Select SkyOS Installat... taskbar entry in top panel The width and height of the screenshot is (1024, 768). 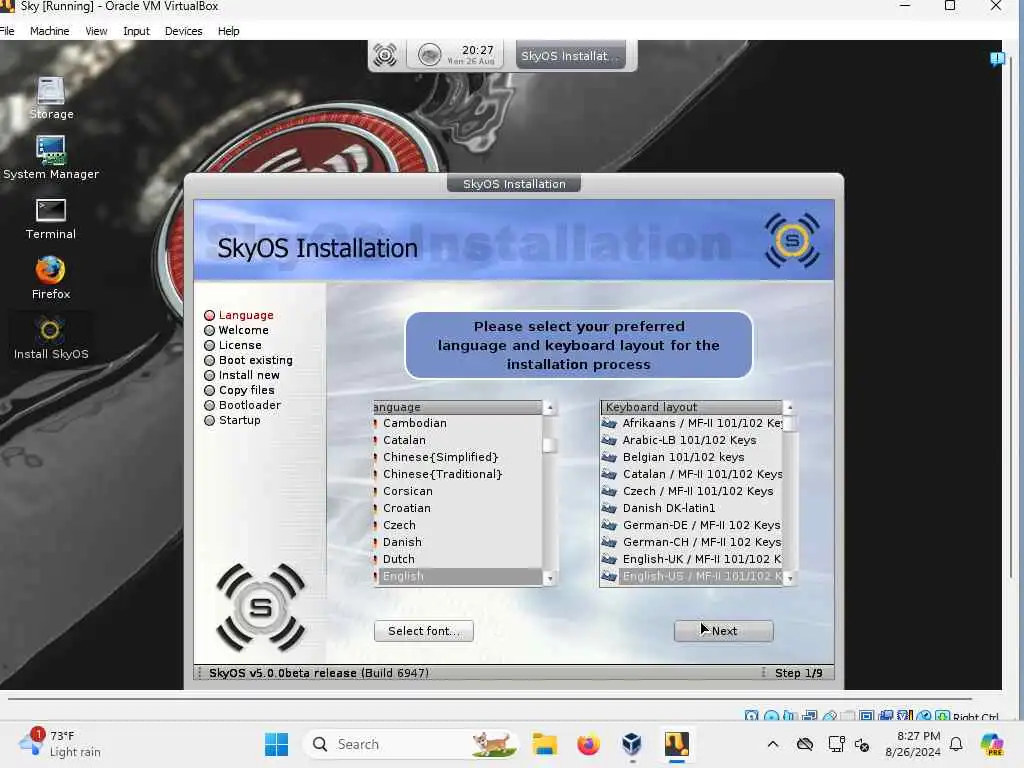(570, 56)
